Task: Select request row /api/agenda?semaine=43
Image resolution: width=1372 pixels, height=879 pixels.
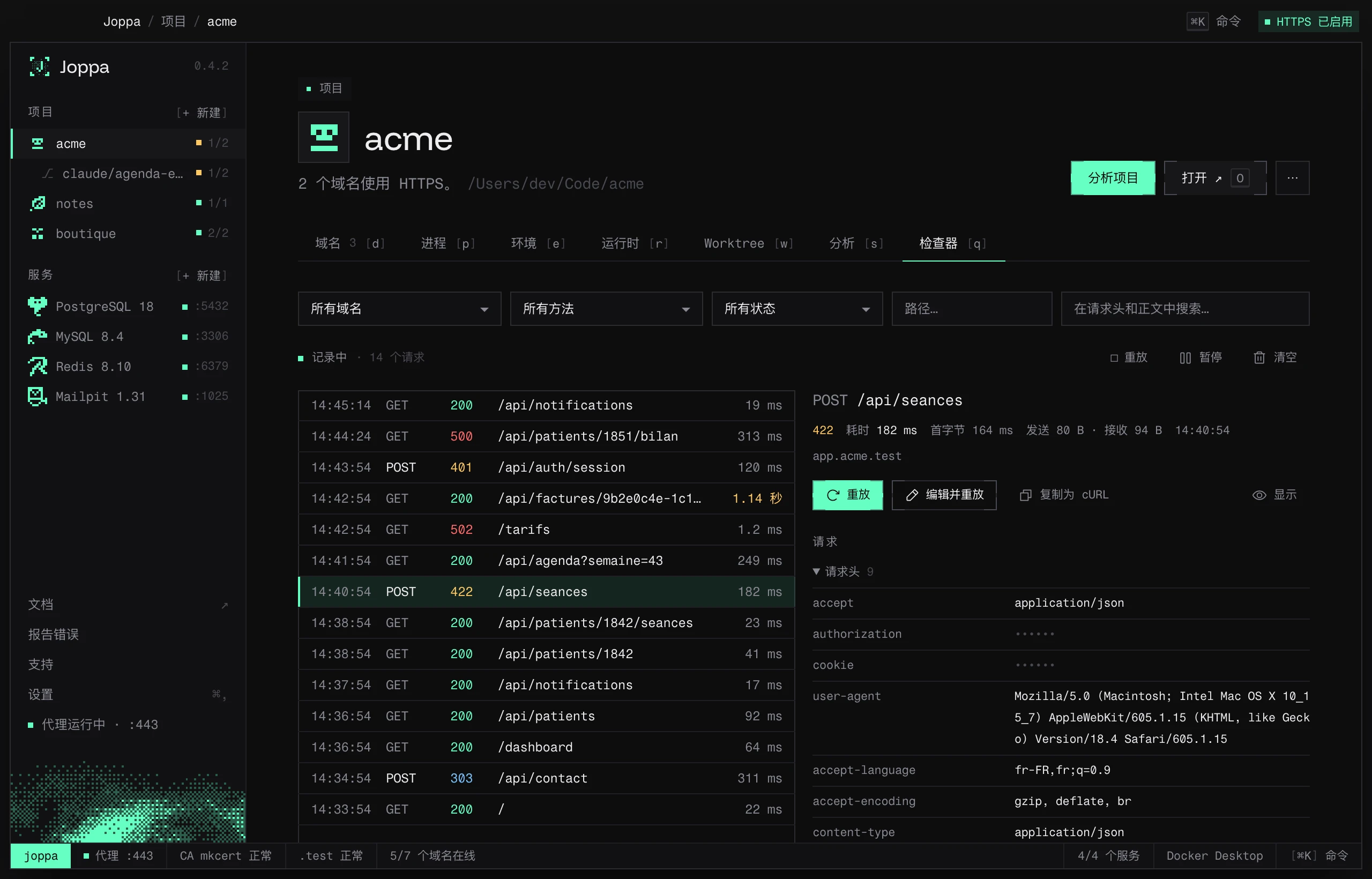Action: pyautogui.click(x=546, y=561)
